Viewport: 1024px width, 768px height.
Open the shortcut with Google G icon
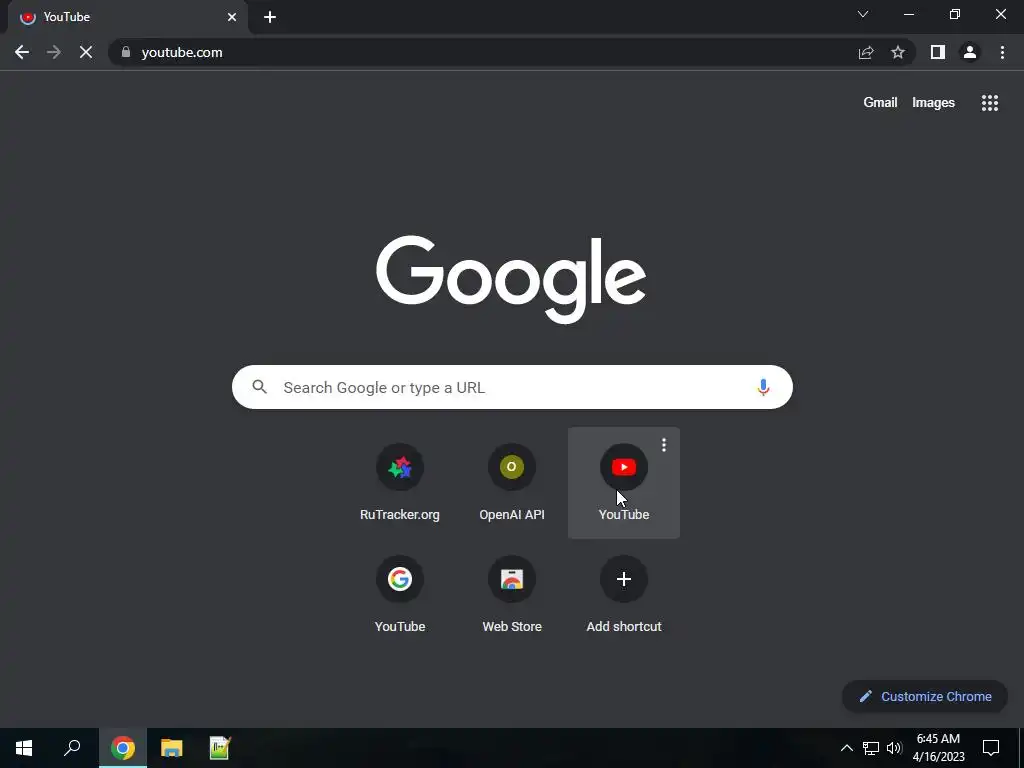tap(400, 594)
